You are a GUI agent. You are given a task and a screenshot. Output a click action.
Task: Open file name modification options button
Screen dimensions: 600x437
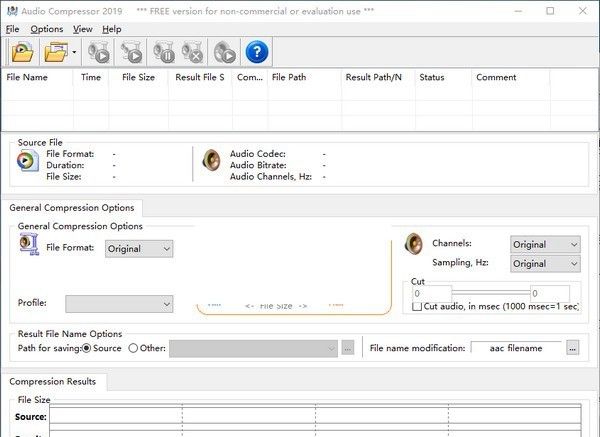(572, 348)
